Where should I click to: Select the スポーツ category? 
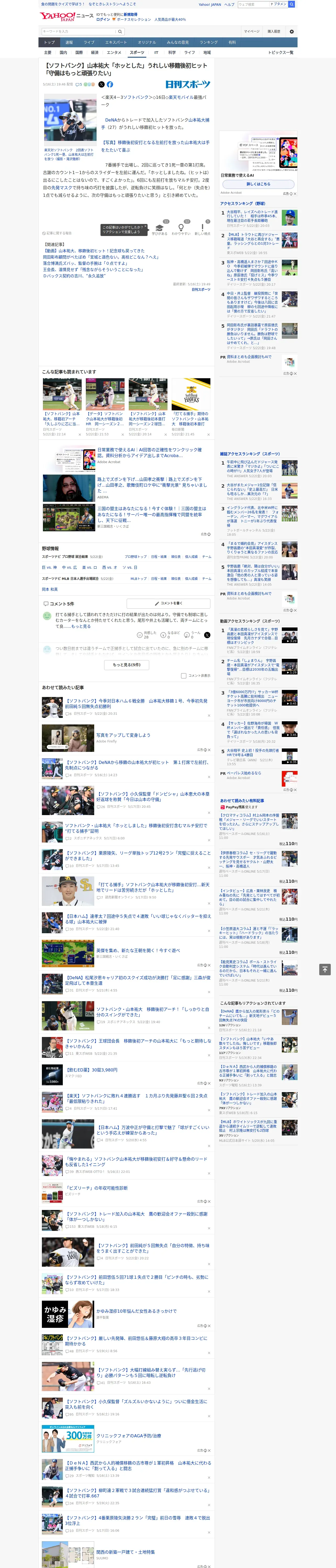[137, 52]
